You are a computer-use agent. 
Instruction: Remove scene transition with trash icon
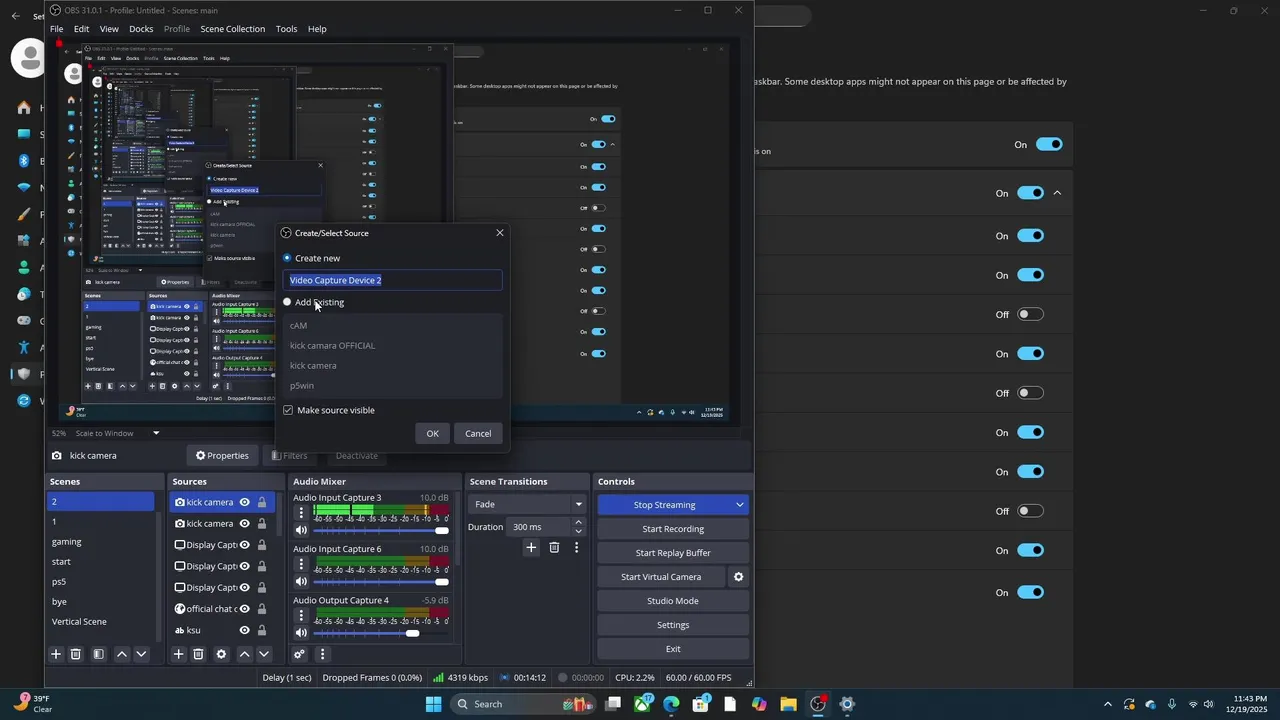click(x=554, y=548)
